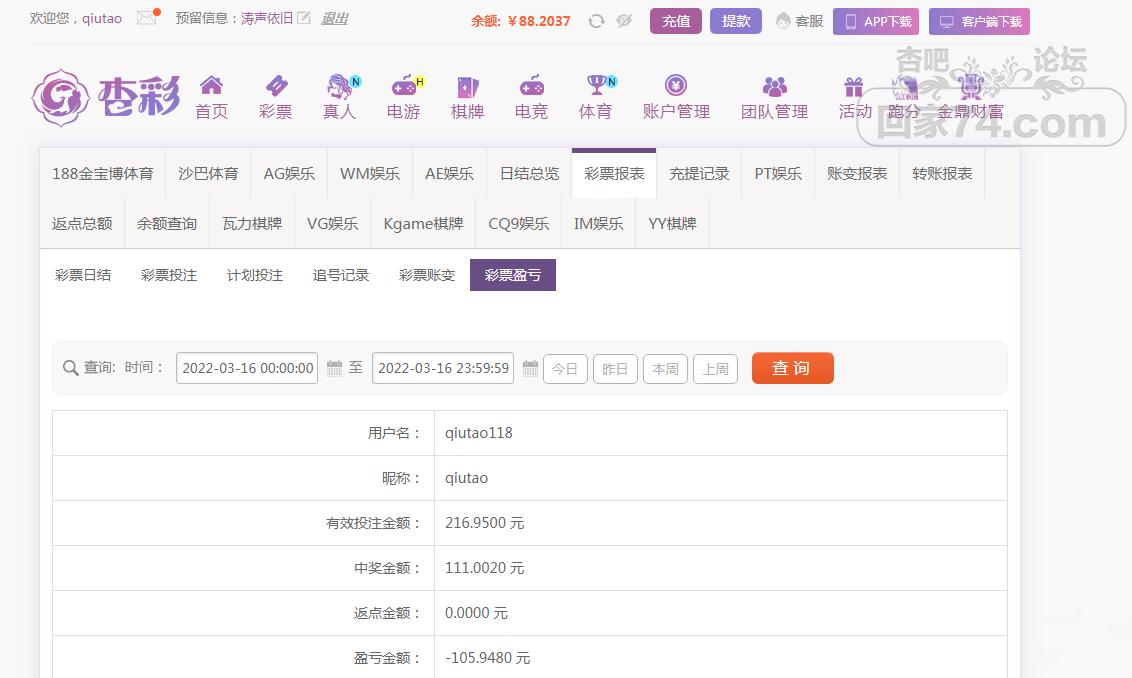The width and height of the screenshot is (1132, 678).
Task: Open 团队管理 team management icon
Action: [774, 86]
